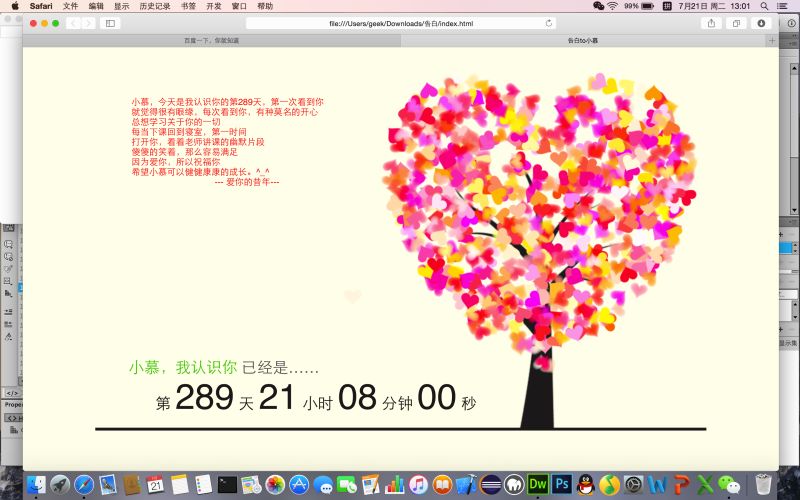Click the Safari back navigation arrow

coord(73,23)
